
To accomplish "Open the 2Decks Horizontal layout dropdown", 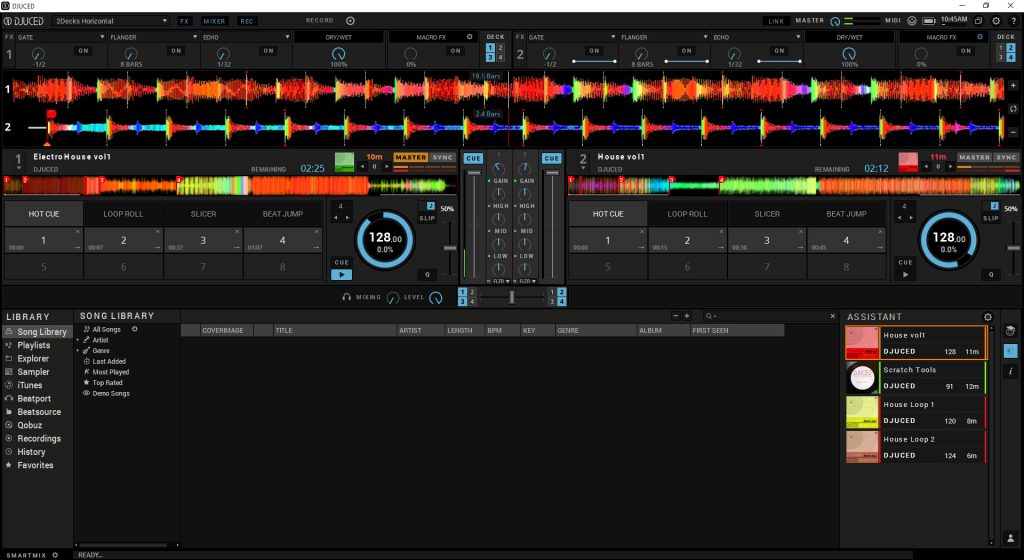I will pos(110,21).
